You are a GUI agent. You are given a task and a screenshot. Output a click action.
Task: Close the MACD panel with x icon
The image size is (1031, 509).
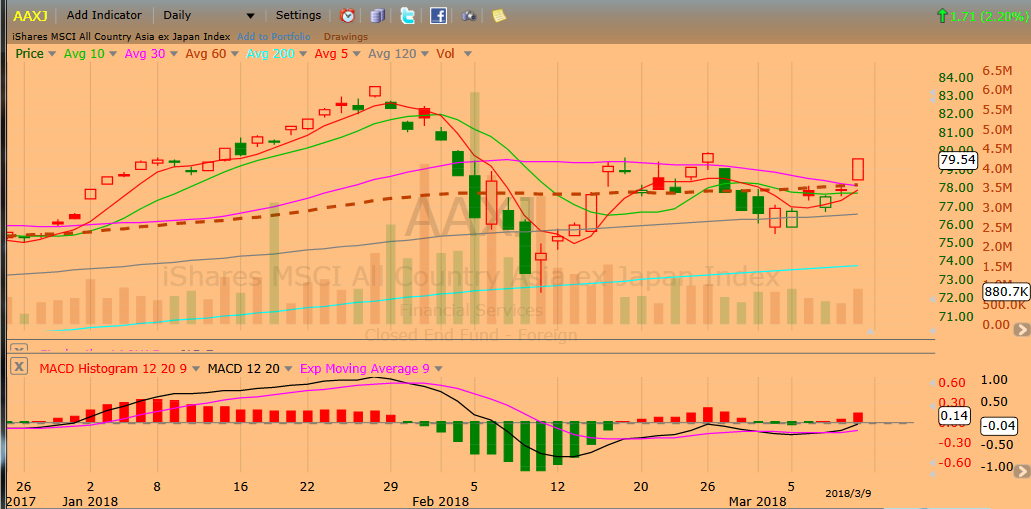point(18,368)
